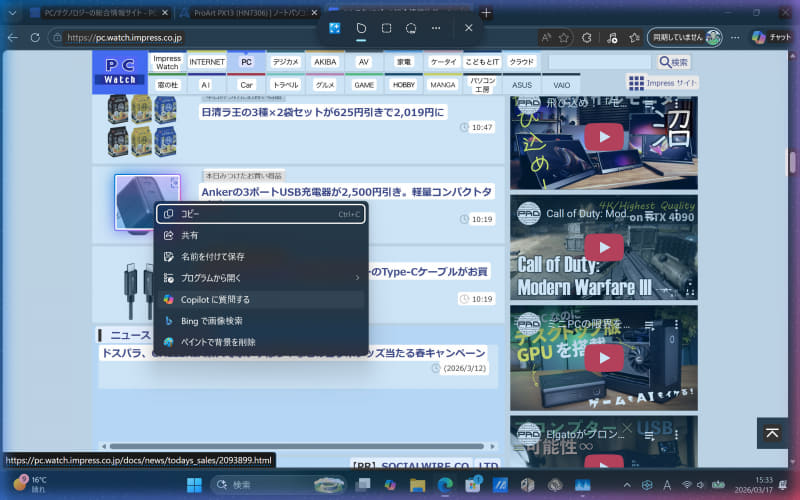Viewport: 800px width, 500px height.
Task: Close the snipping overlay toolbar with X
Action: click(468, 29)
